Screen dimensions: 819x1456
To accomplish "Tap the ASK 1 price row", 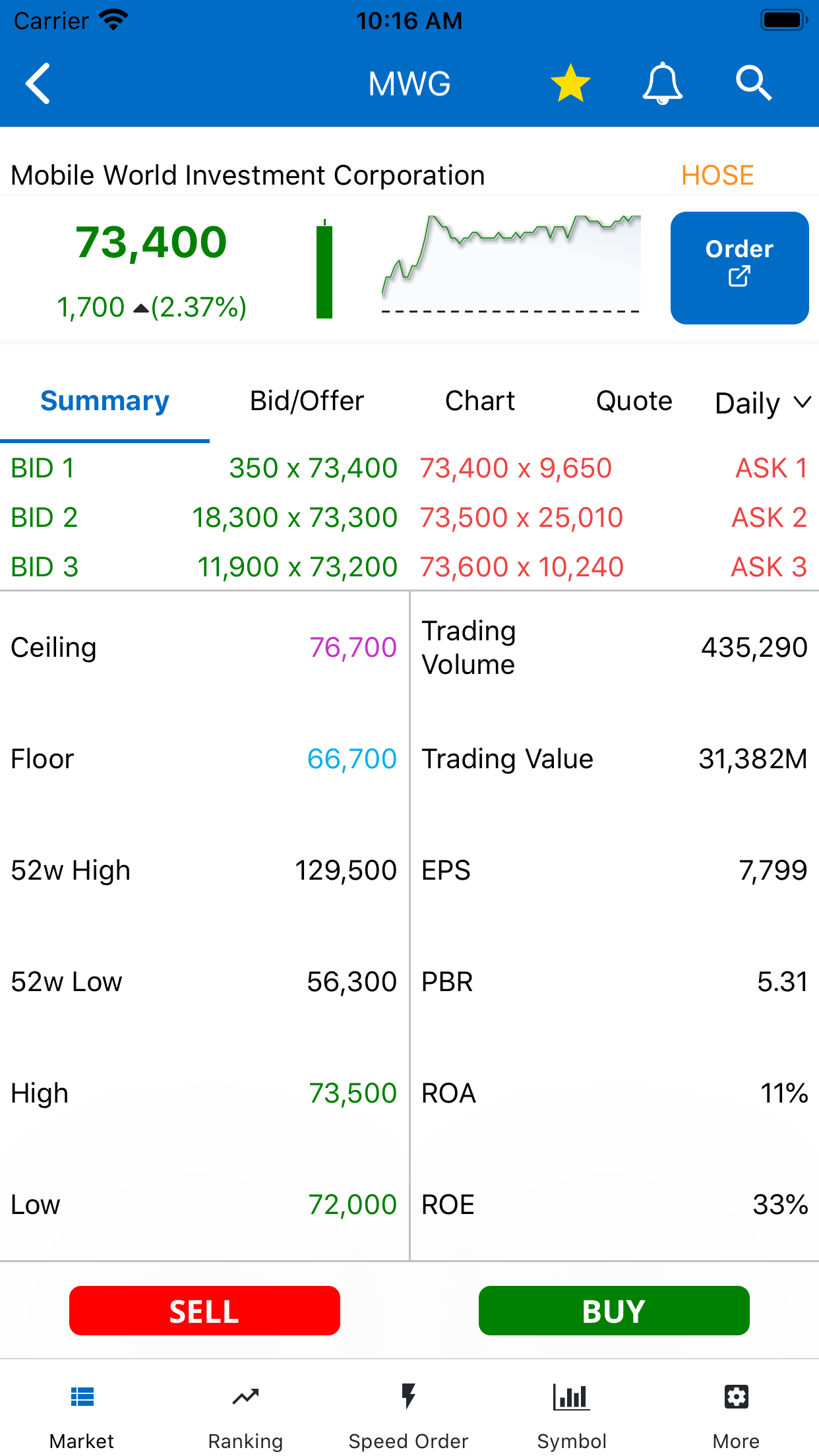I will (613, 468).
